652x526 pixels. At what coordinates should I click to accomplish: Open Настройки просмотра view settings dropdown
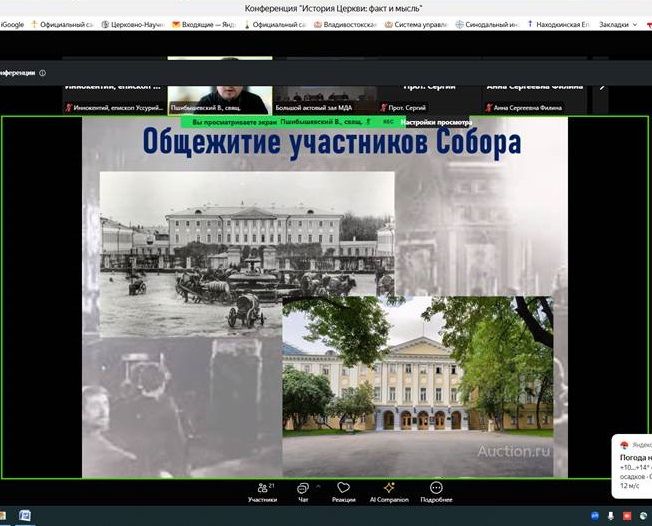click(x=438, y=122)
